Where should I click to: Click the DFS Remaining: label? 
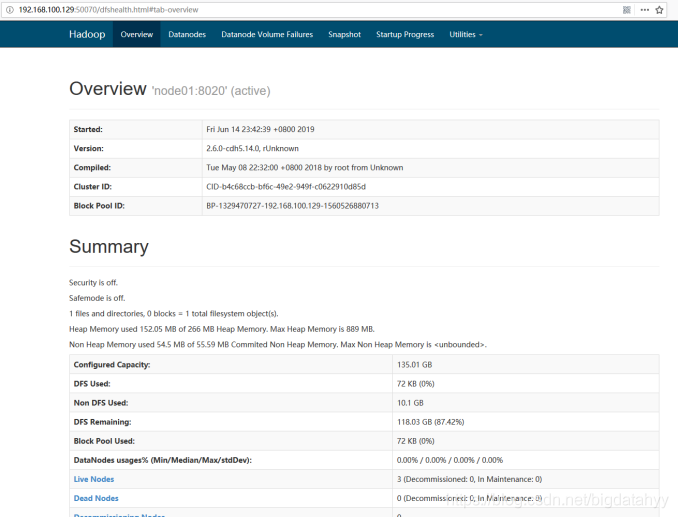tap(102, 422)
